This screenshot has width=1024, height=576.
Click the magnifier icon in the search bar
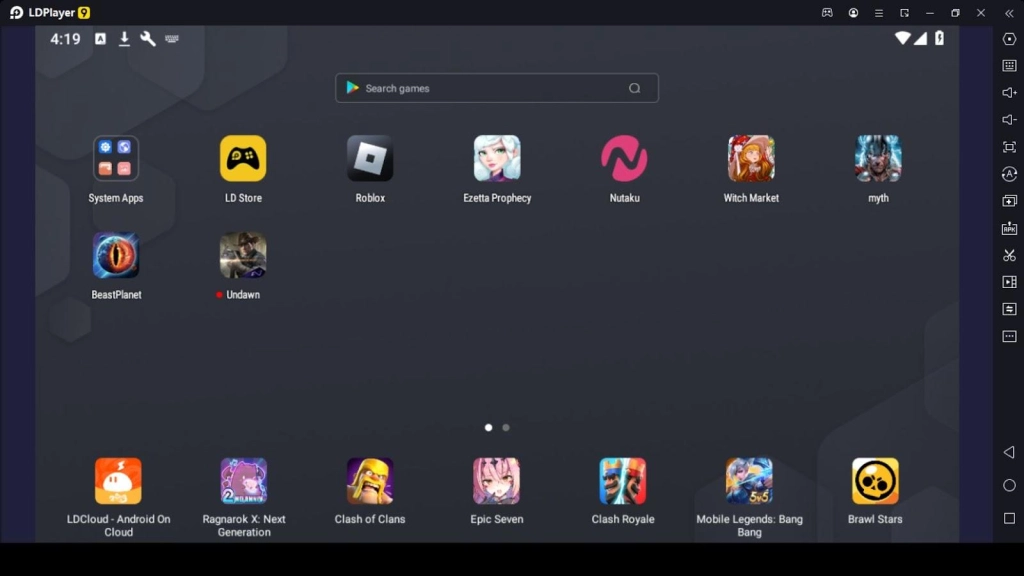point(634,88)
